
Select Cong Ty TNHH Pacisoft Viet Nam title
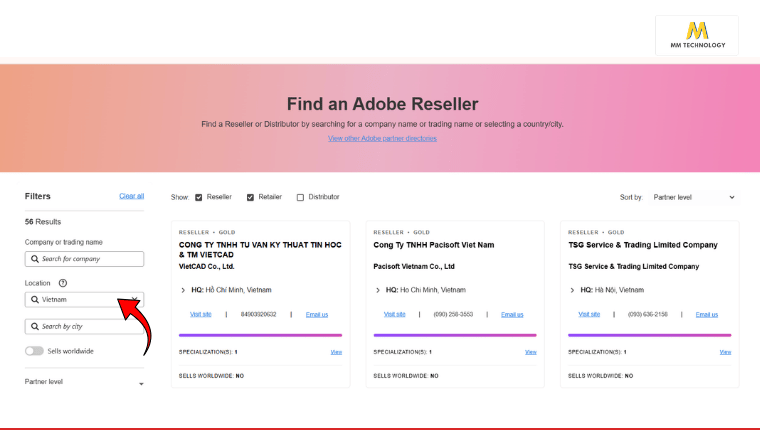(x=434, y=245)
